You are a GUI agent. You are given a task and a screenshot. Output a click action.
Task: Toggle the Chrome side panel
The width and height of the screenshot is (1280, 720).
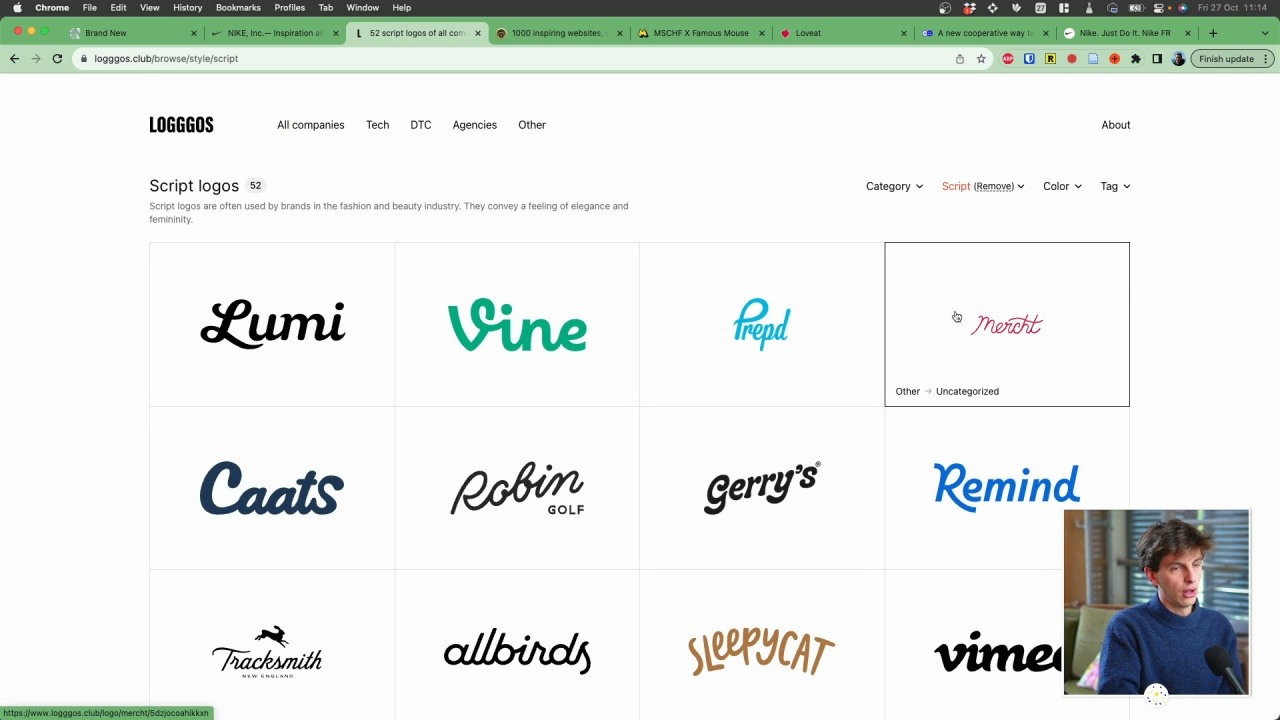tap(1157, 59)
